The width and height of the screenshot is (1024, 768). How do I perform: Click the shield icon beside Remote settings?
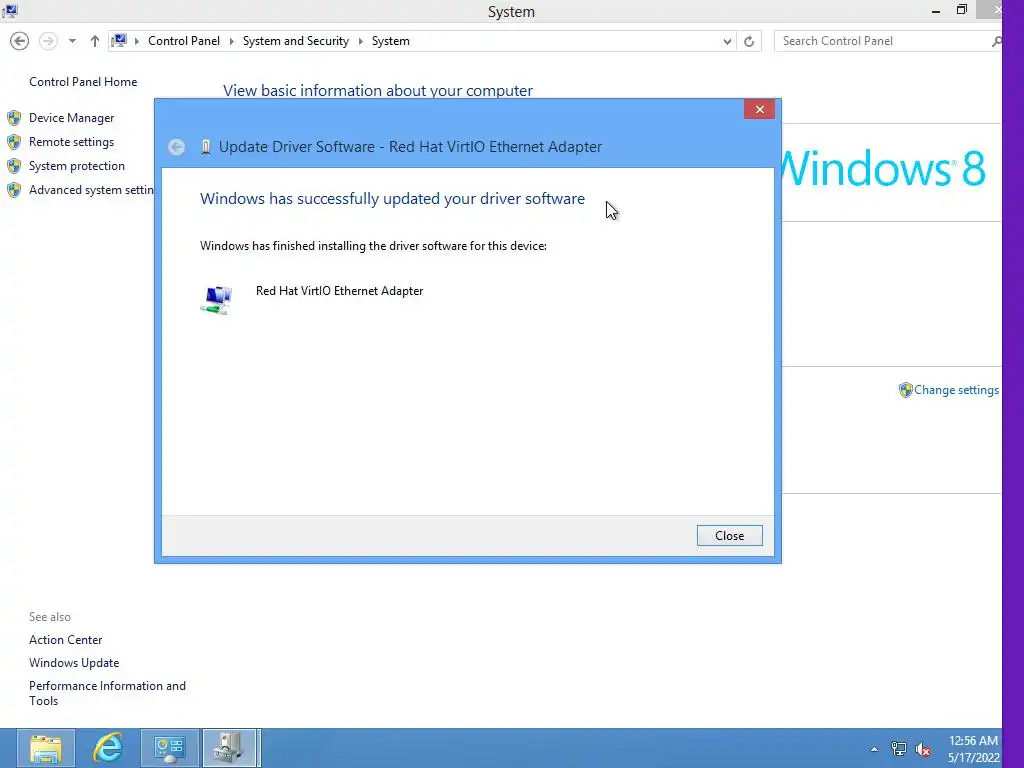pos(14,142)
